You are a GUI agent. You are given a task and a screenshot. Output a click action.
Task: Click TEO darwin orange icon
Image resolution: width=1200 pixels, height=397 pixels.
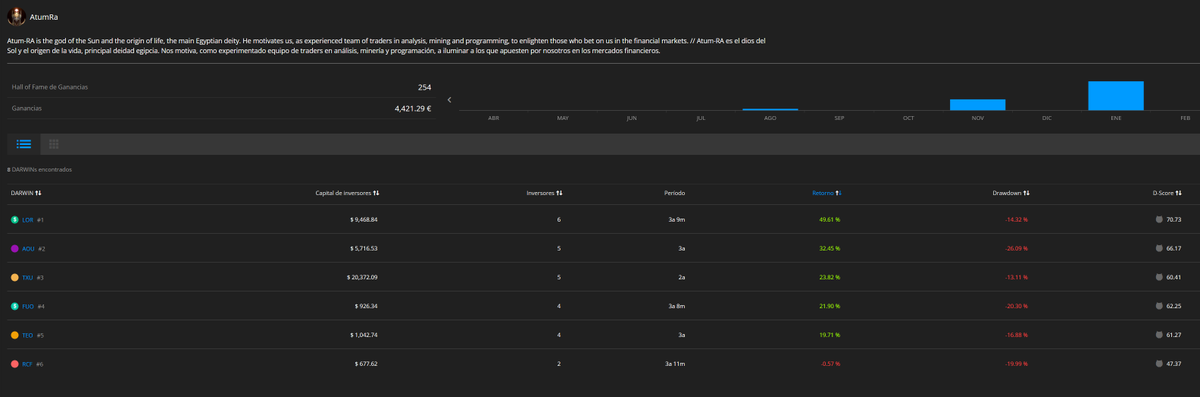tap(15, 335)
